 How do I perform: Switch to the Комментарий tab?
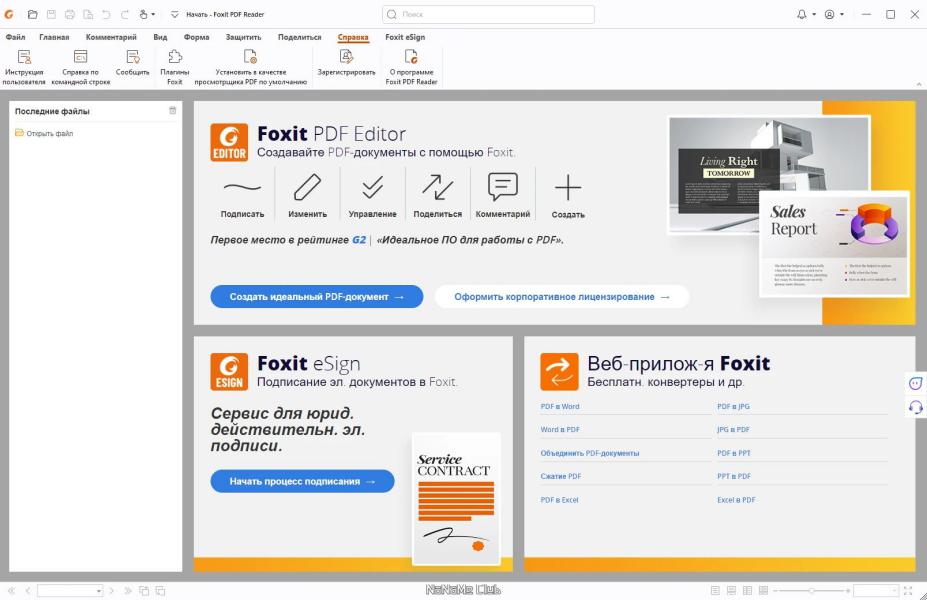click(x=111, y=37)
